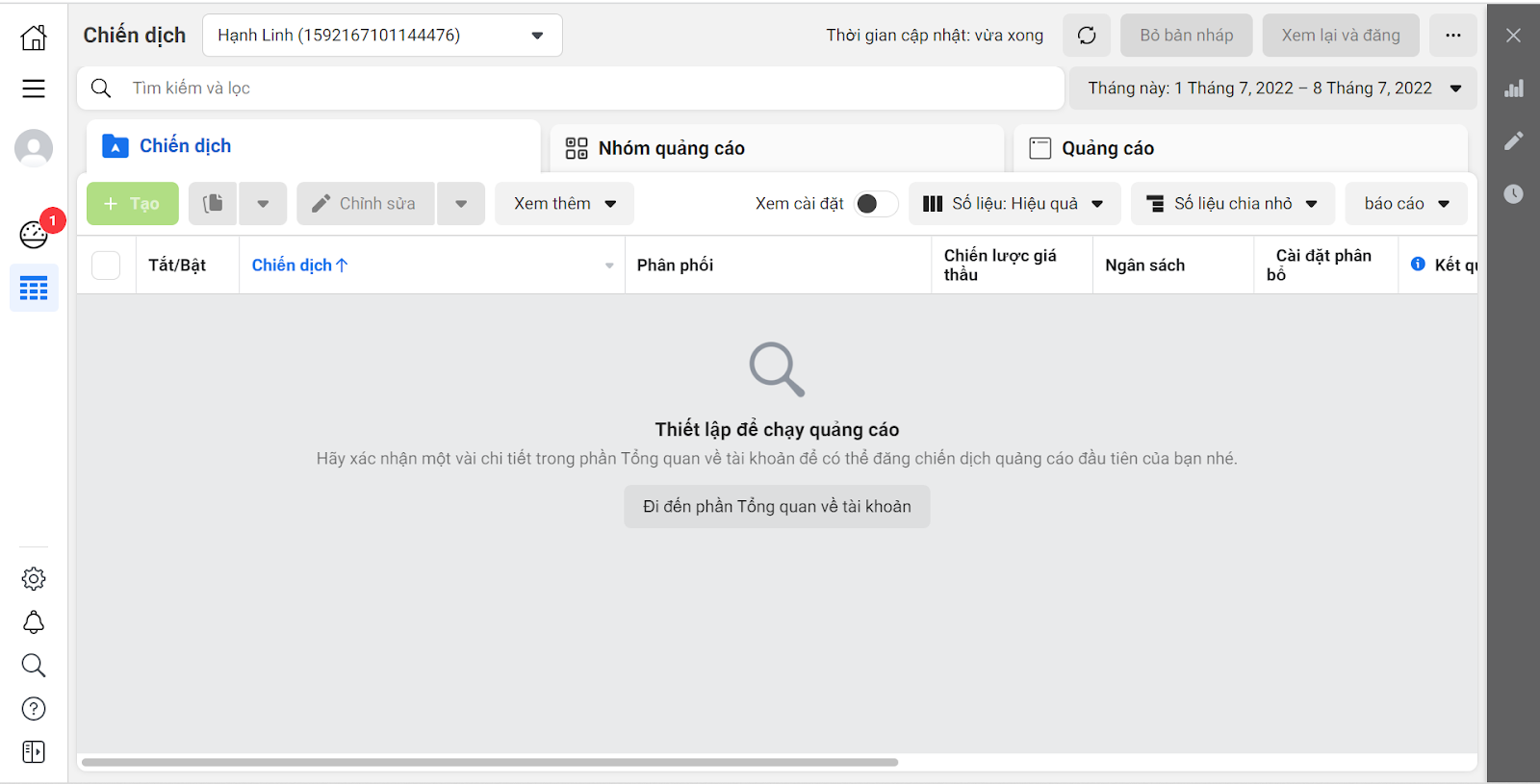Expand Số liệu: Hiệu quả columns dropdown

pyautogui.click(x=1014, y=204)
